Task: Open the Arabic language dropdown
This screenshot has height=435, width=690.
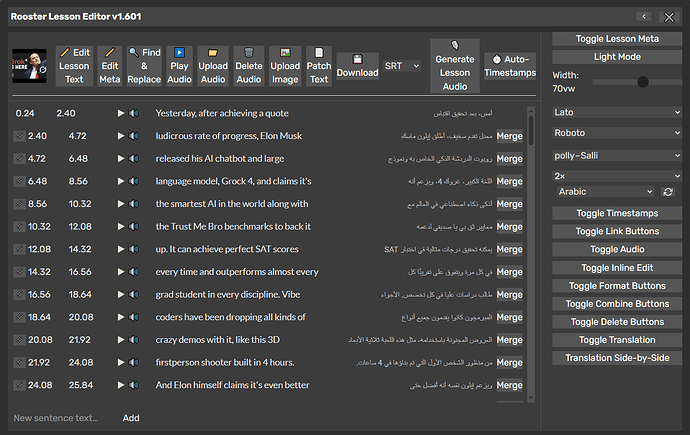Action: point(605,192)
